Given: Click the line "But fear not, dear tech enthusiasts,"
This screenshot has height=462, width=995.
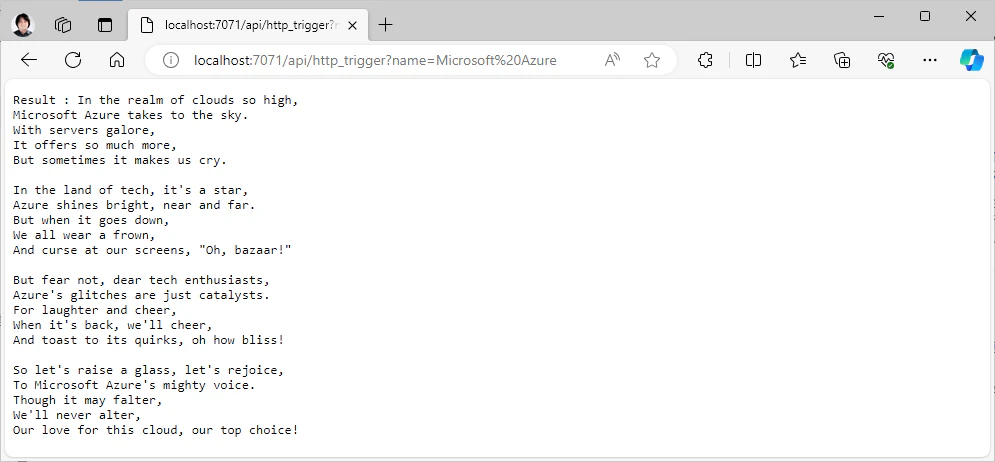Looking at the screenshot, I should coord(142,280).
